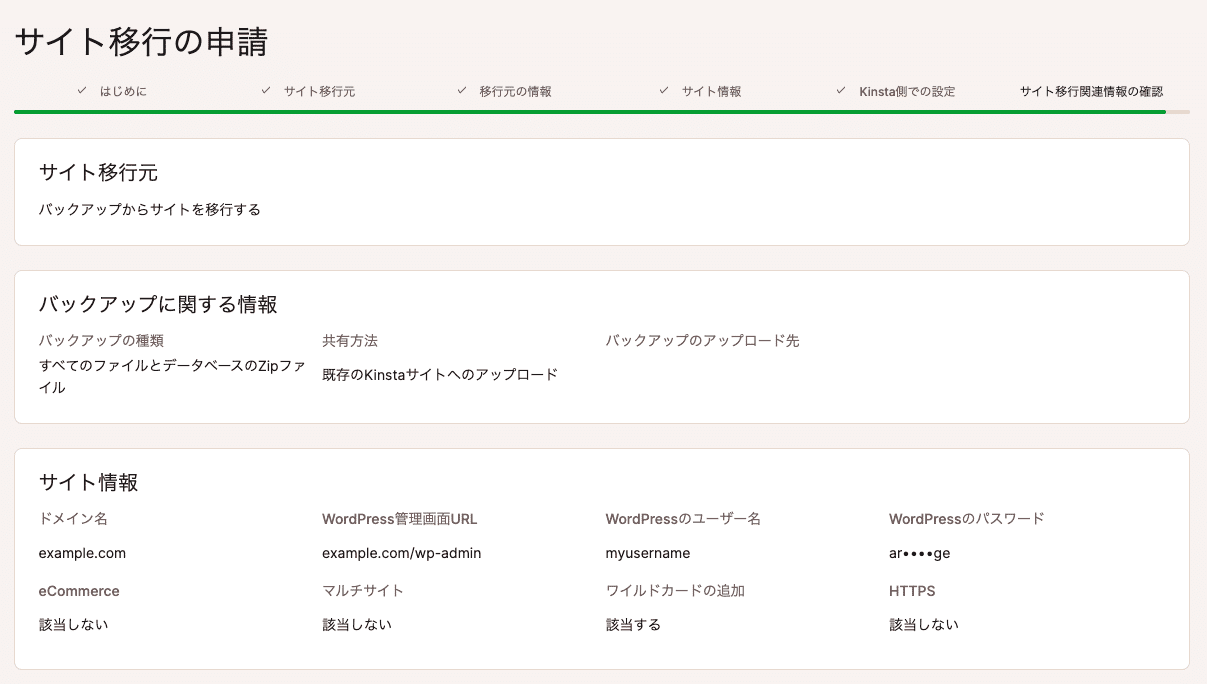Click 該当しない under eCommerce

coord(72,624)
